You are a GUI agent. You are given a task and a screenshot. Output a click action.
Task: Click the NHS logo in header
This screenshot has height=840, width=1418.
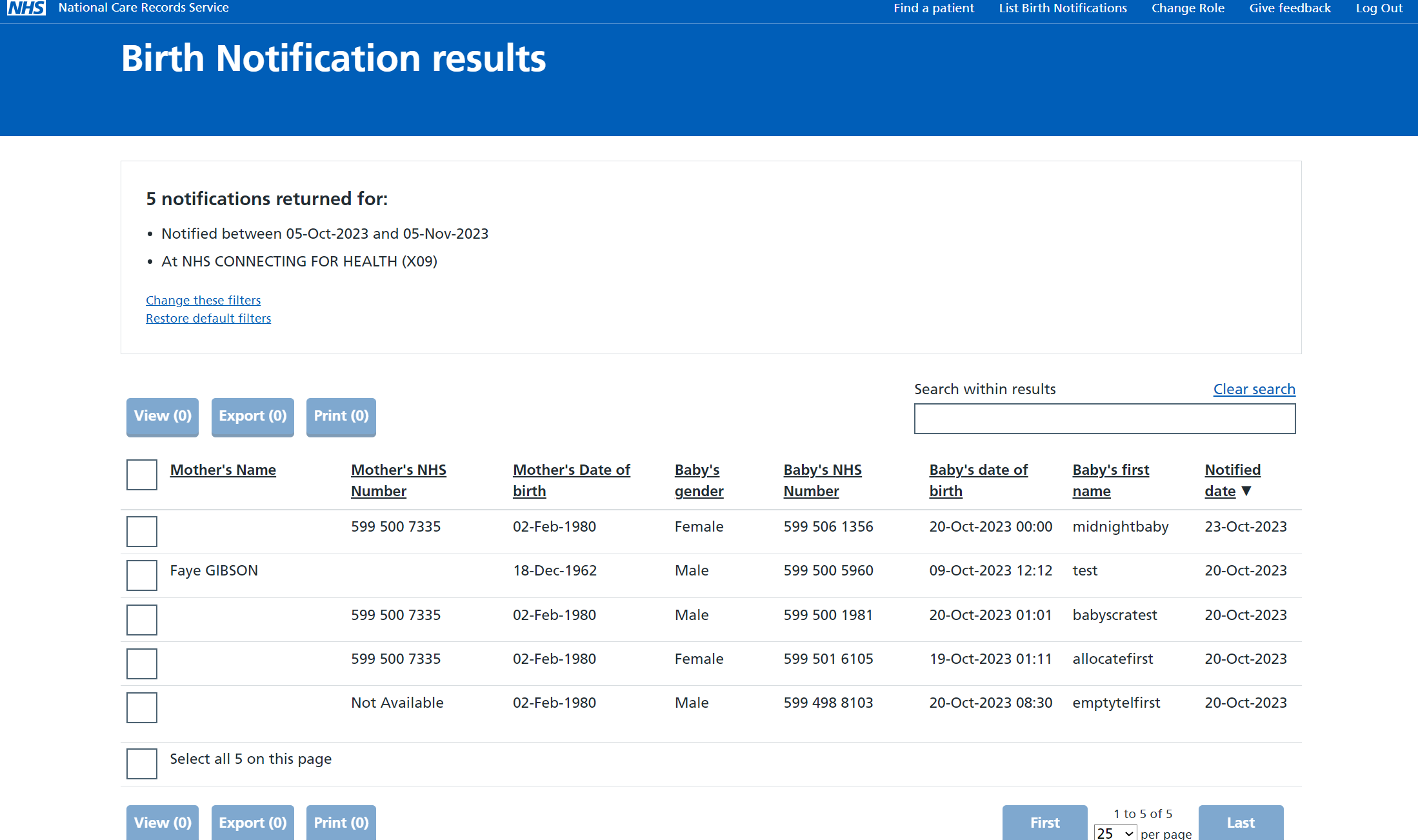26,8
